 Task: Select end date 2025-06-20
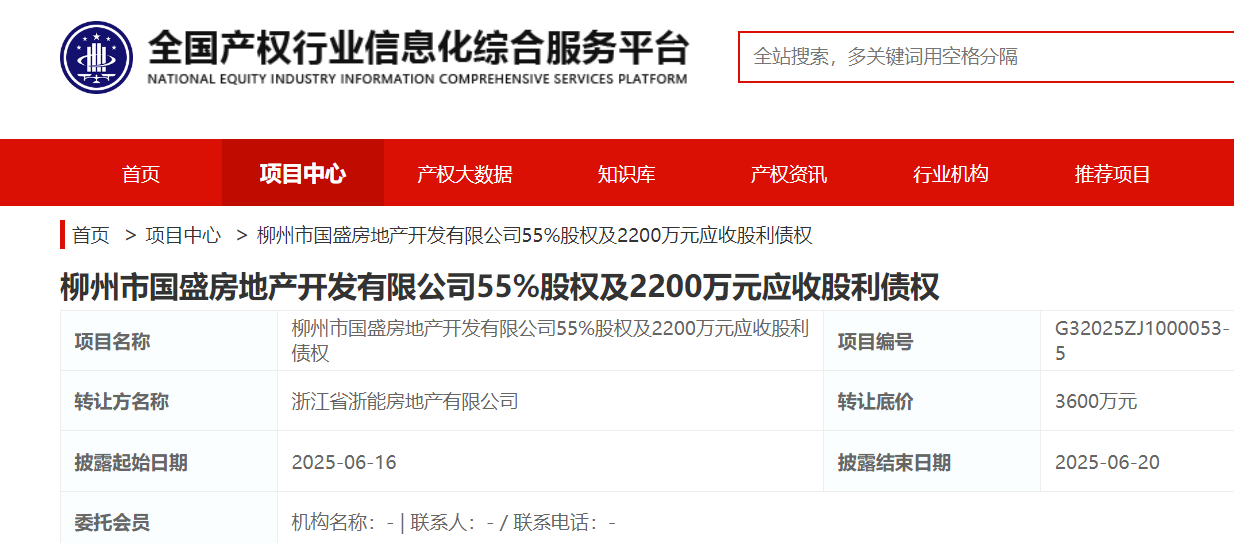pyautogui.click(x=1108, y=462)
